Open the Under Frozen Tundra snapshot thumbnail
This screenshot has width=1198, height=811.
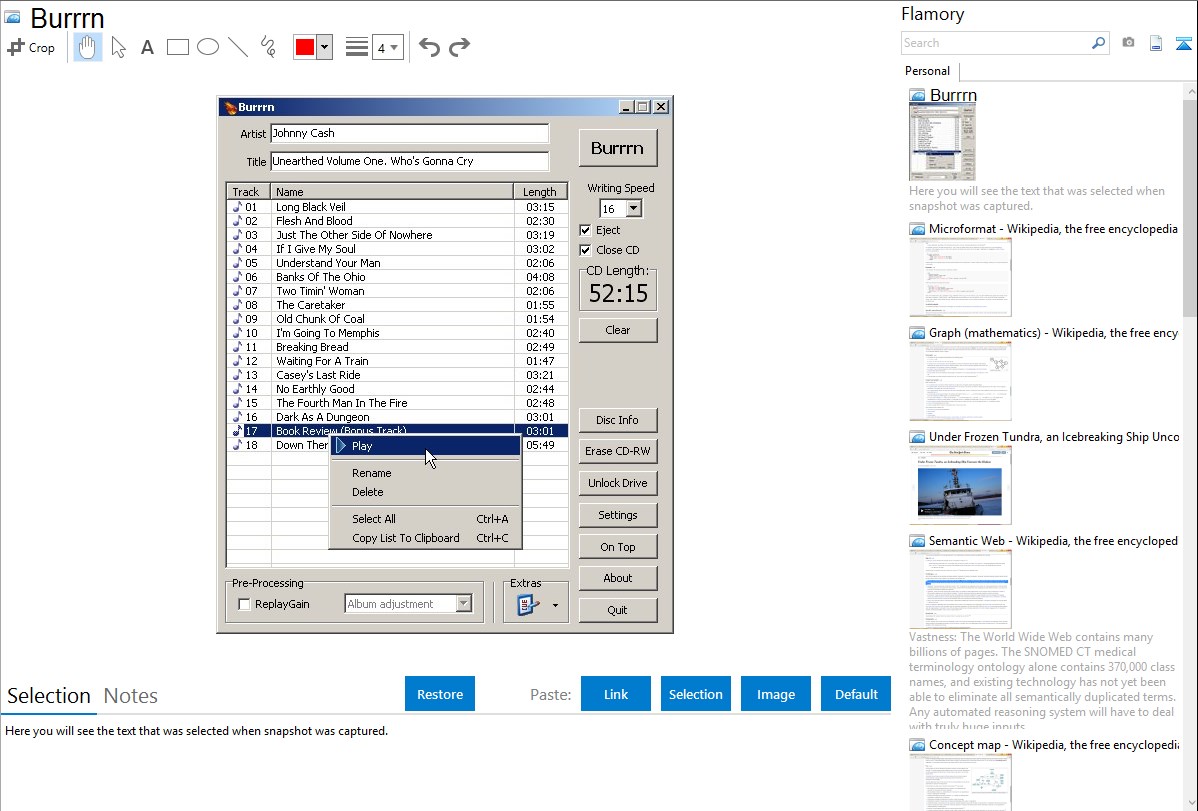960,485
